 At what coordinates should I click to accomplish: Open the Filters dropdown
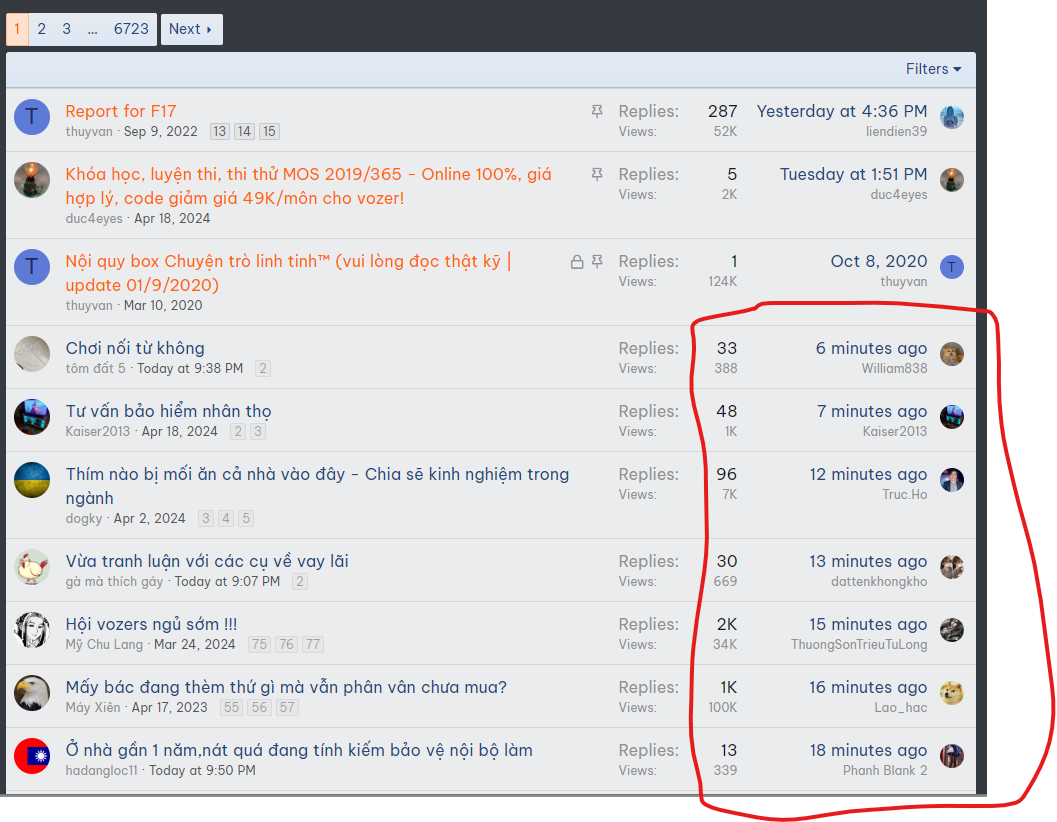point(933,69)
